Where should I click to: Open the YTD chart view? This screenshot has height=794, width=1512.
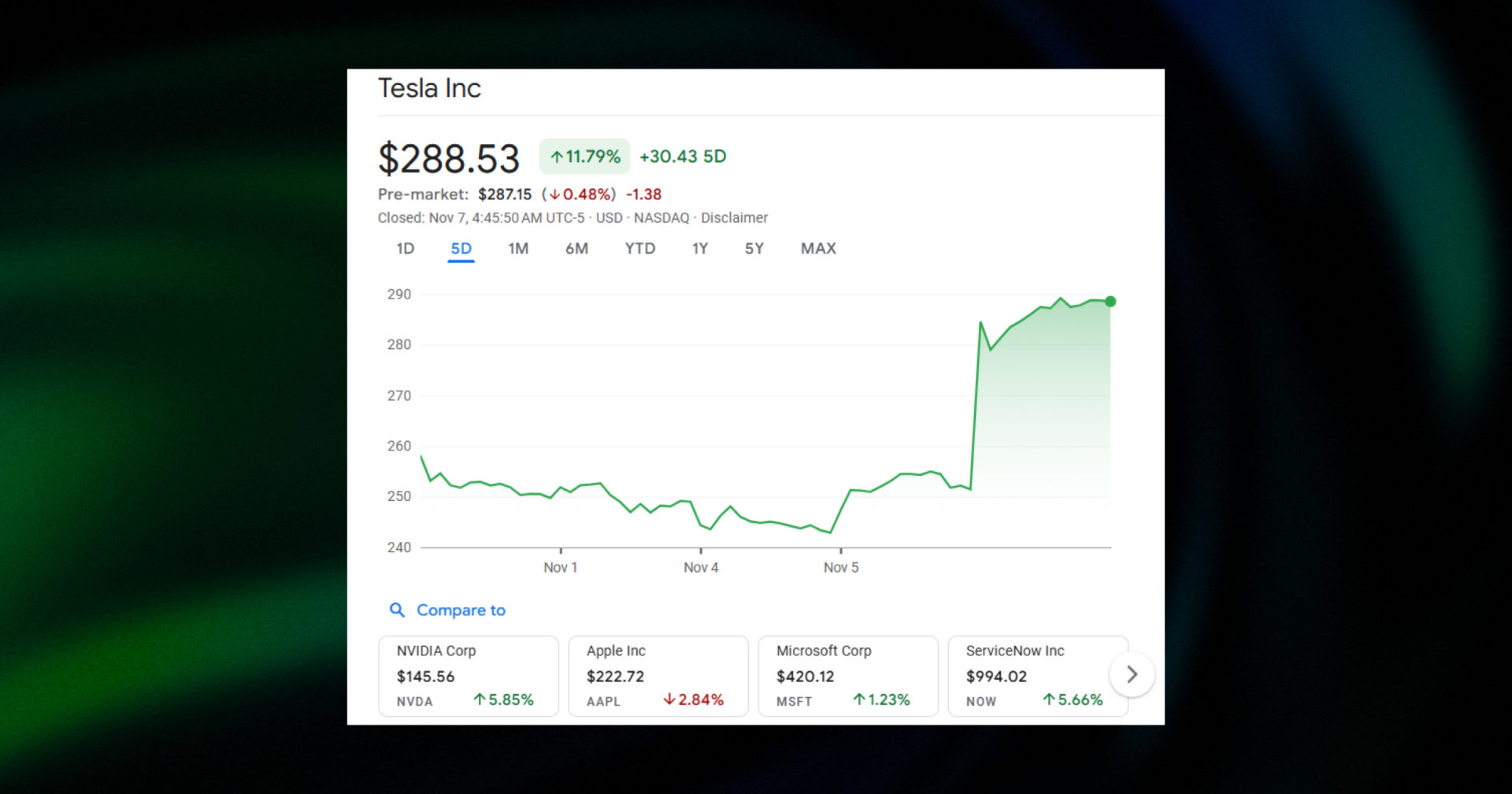[639, 248]
